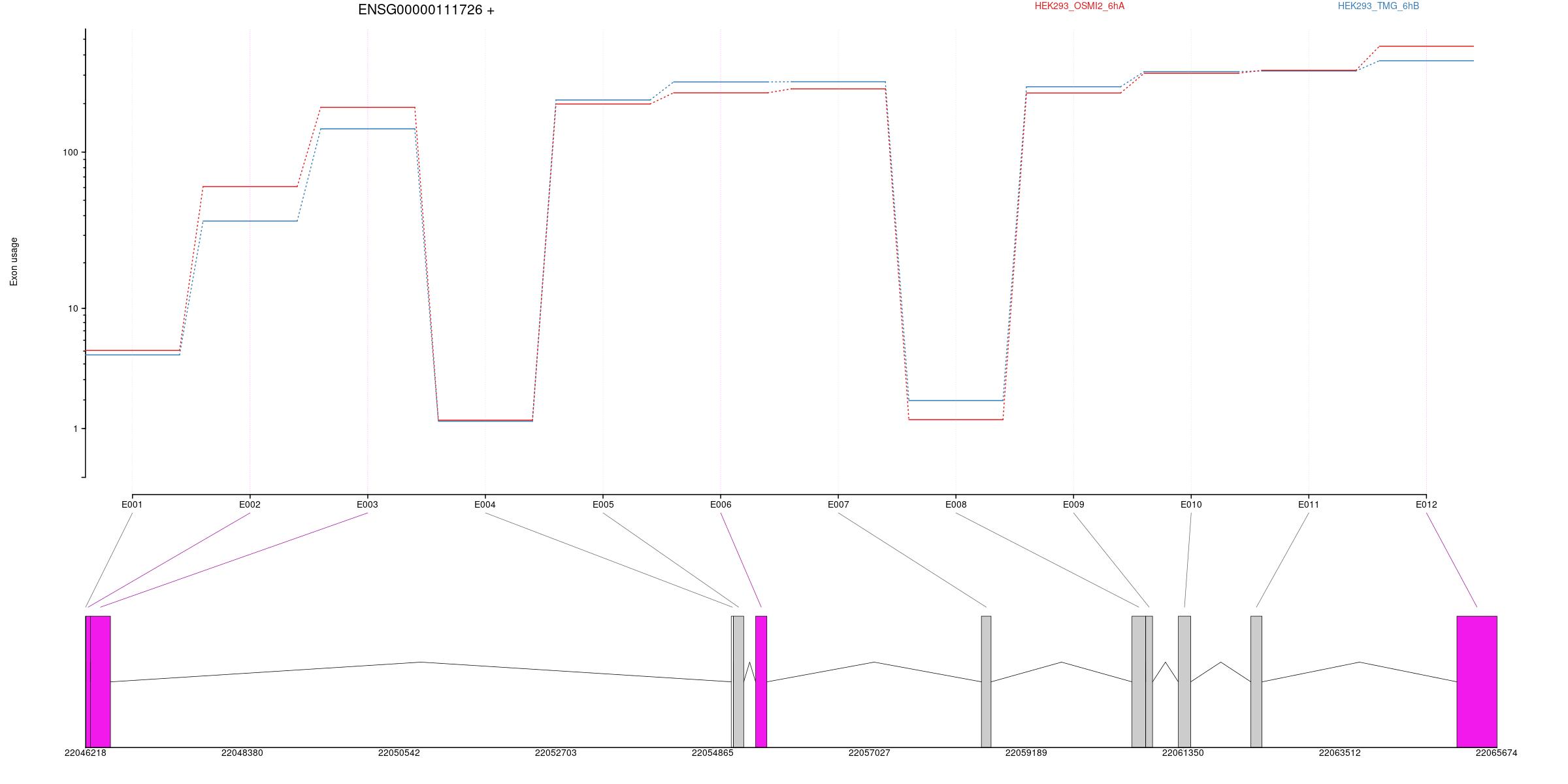The image size is (1568, 784).
Task: Click the 1 y-axis tick label
Action: pos(75,429)
